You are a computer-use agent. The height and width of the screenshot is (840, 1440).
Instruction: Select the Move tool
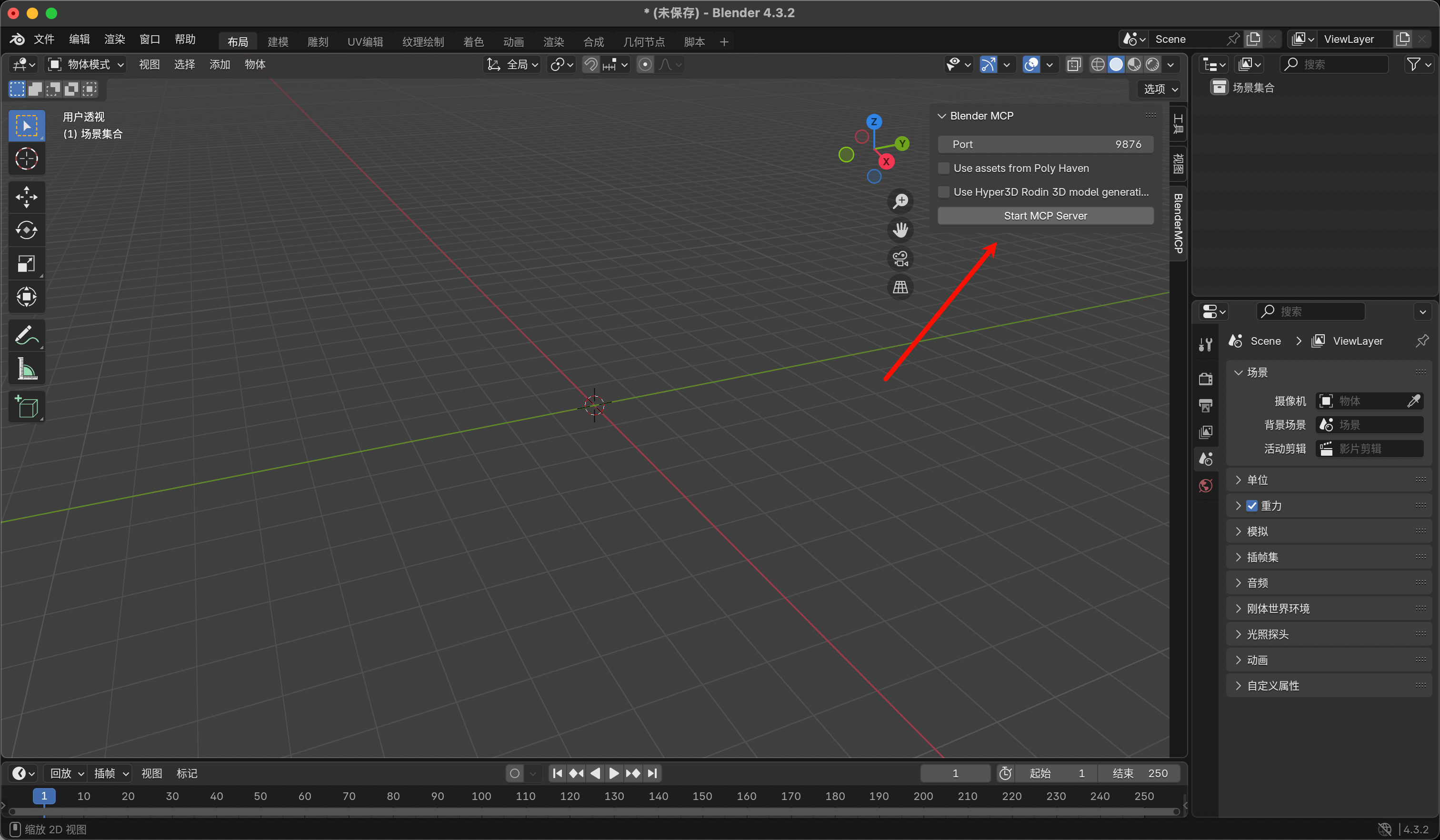[x=26, y=197]
